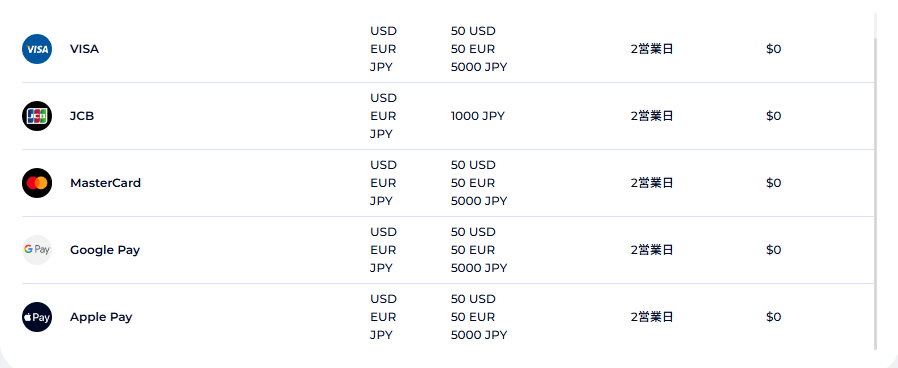Click the Apple Pay logo icon
The height and width of the screenshot is (368, 898).
coord(37,317)
